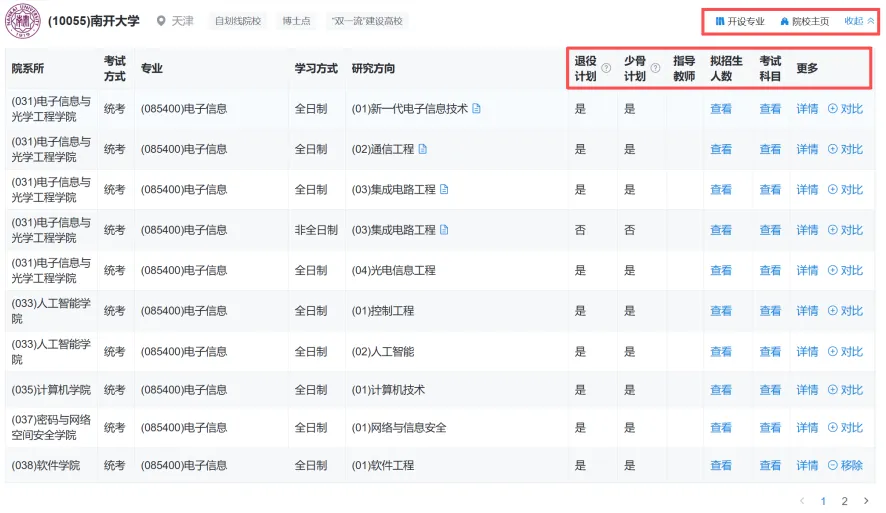The width and height of the screenshot is (886, 513).
Task: View 考试科目 for 光电信息工程
Action: click(x=770, y=270)
